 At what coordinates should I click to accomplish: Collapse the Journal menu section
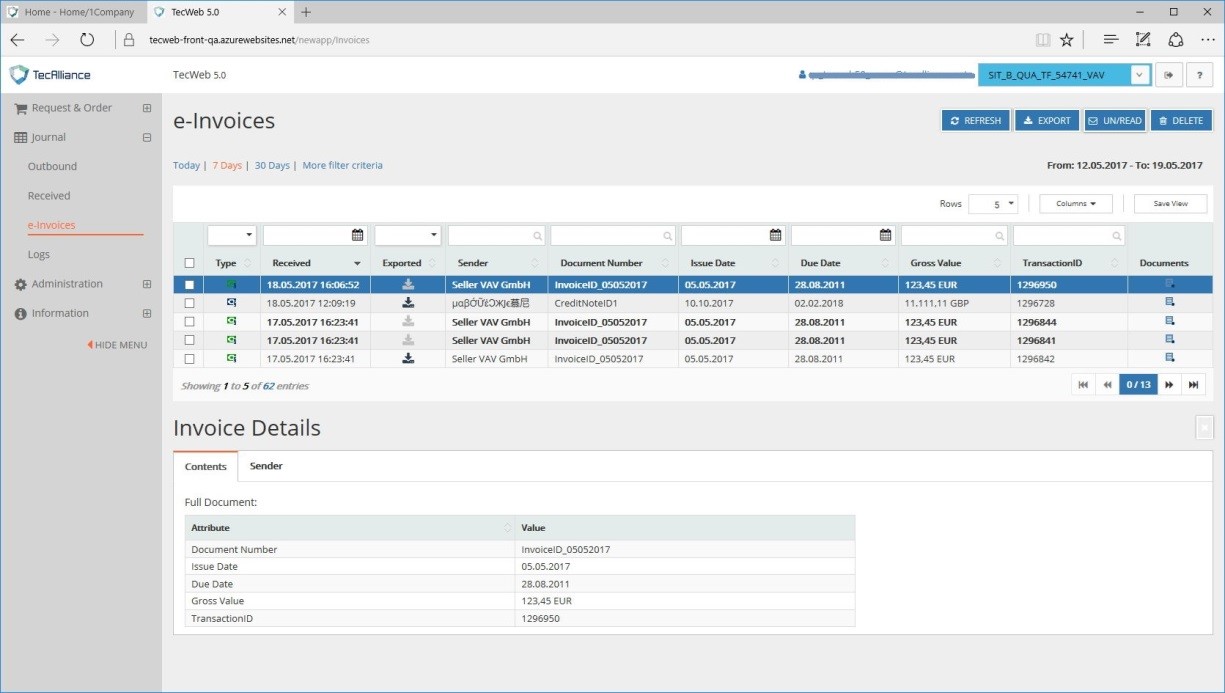tap(147, 138)
